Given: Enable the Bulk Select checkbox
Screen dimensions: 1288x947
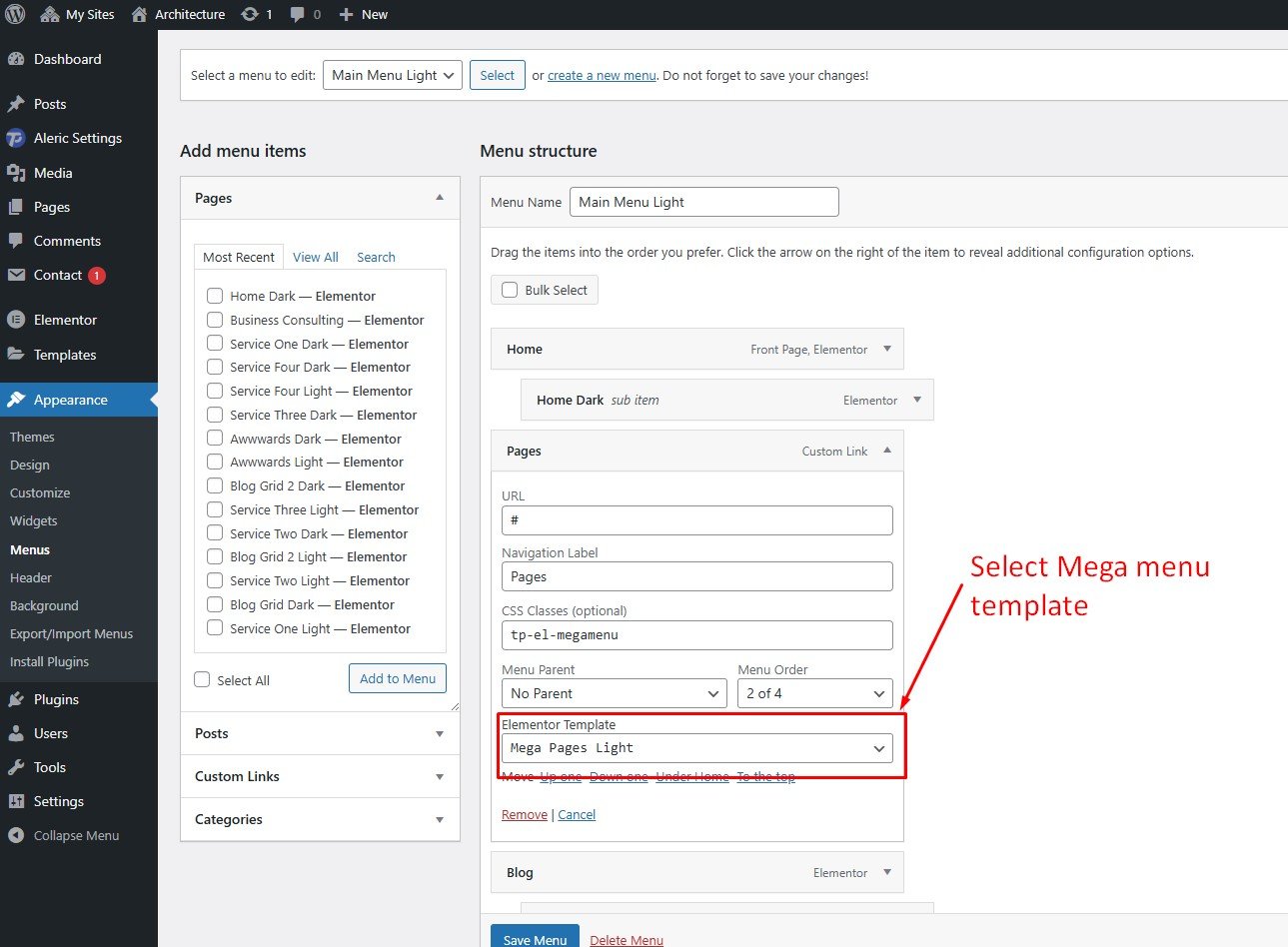Looking at the screenshot, I should coord(510,290).
